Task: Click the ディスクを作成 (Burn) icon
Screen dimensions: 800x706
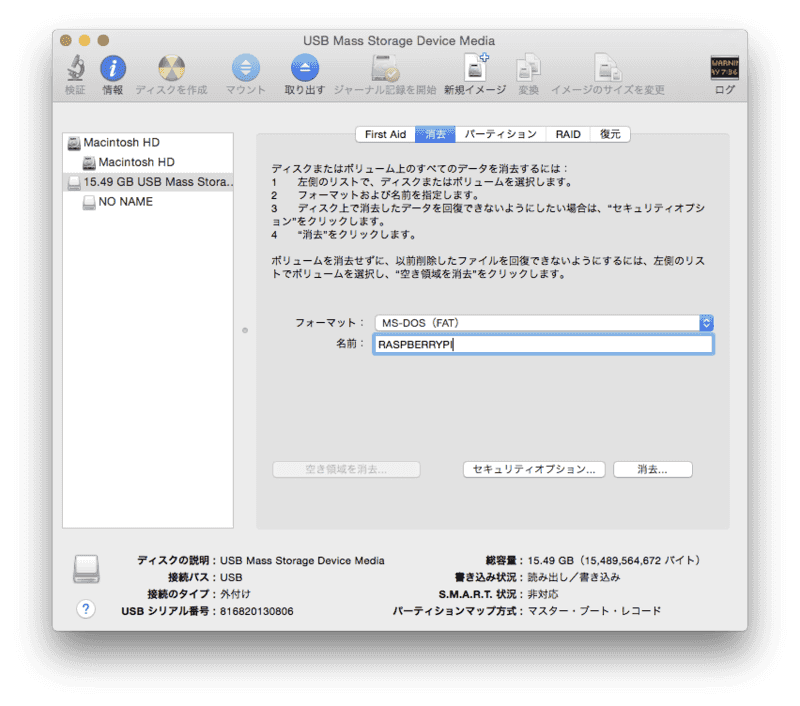Action: [171, 68]
